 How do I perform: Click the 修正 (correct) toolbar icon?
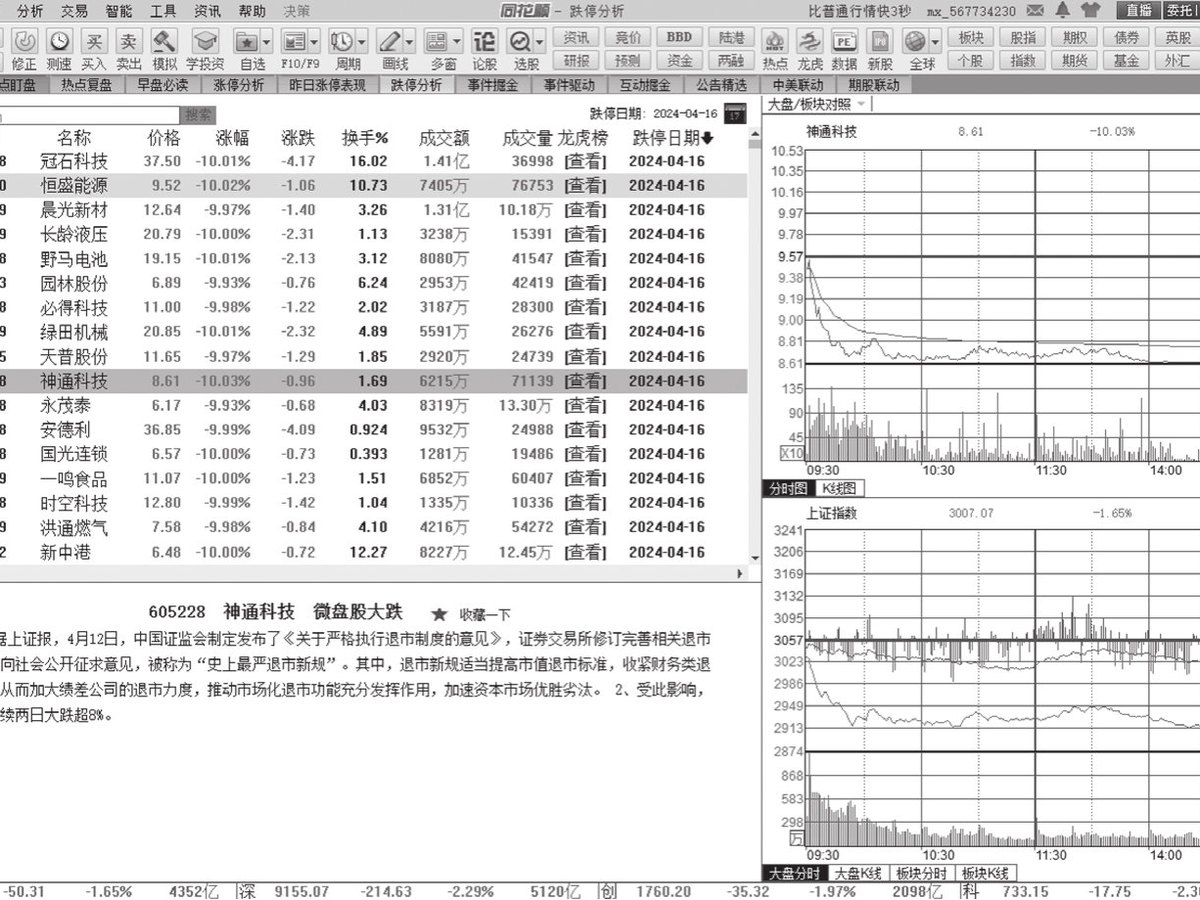tap(26, 42)
